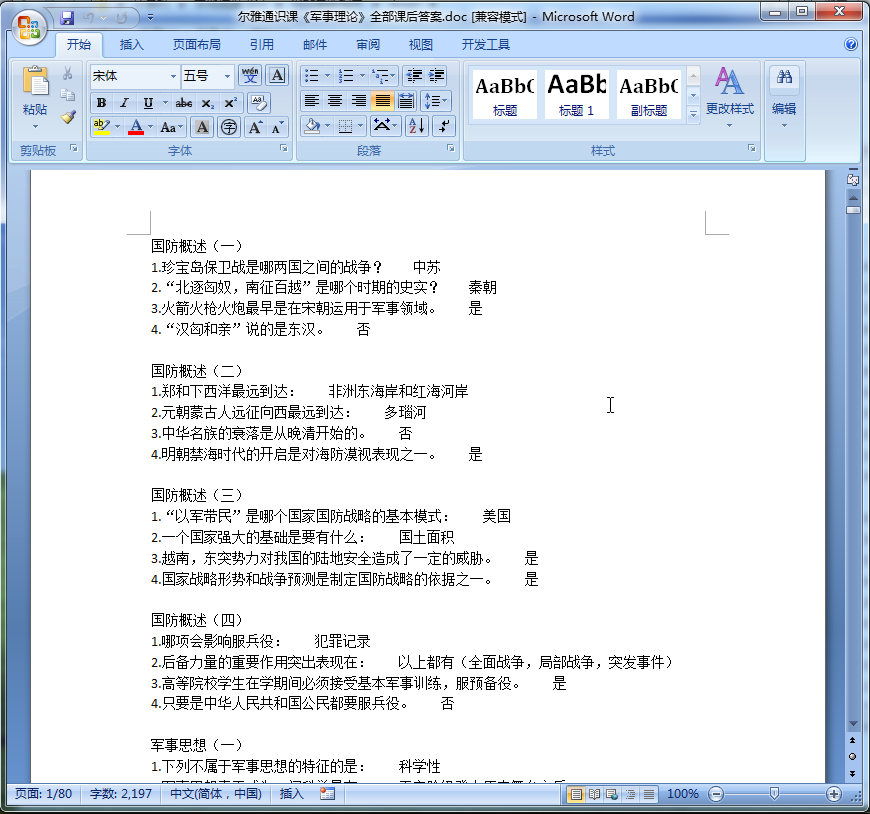Switch to the 插入 tab
The height and width of the screenshot is (814, 870).
[x=131, y=44]
